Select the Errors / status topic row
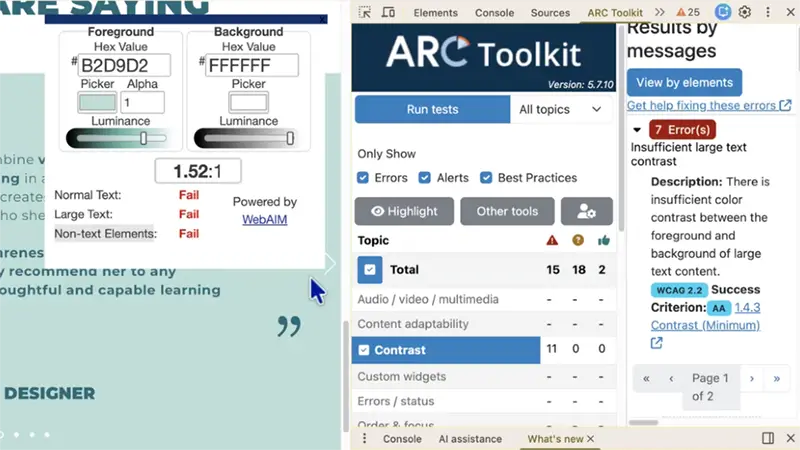The width and height of the screenshot is (800, 450). pos(483,401)
